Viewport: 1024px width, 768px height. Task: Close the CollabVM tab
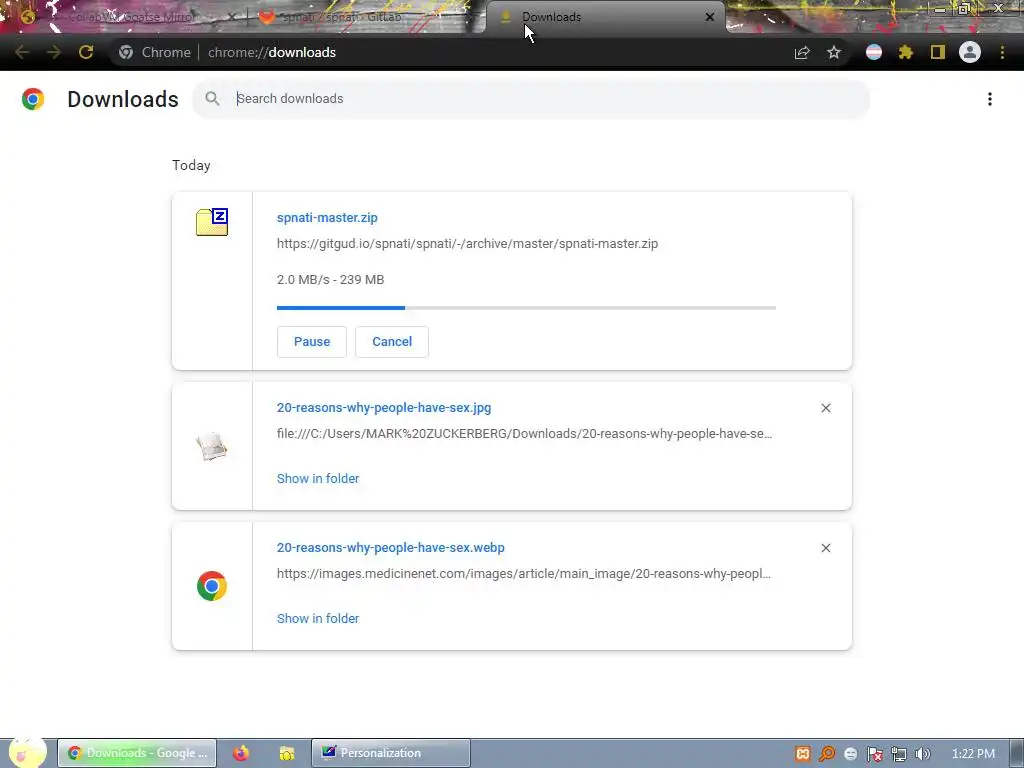[232, 17]
